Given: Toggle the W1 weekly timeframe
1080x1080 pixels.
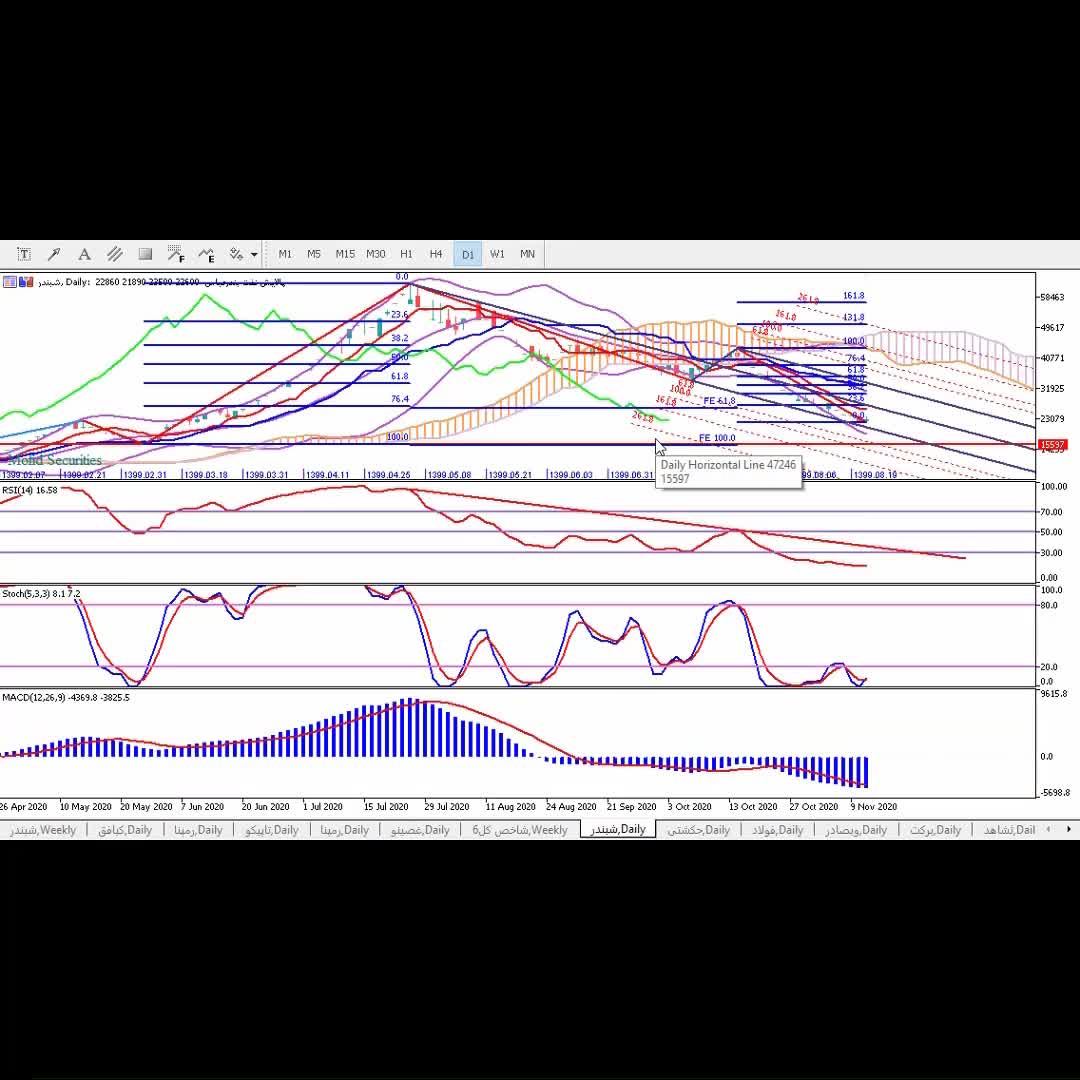Looking at the screenshot, I should click(497, 254).
